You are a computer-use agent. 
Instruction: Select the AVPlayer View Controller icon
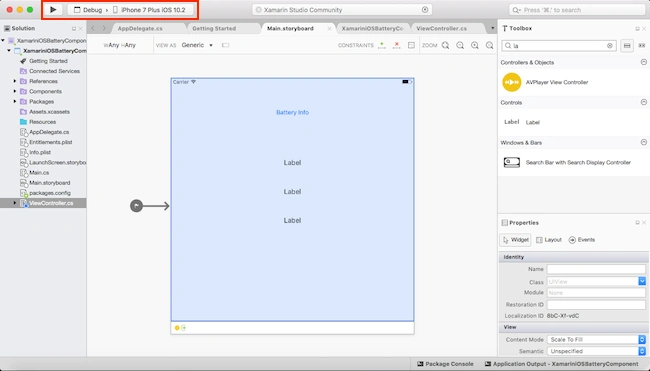coord(512,82)
